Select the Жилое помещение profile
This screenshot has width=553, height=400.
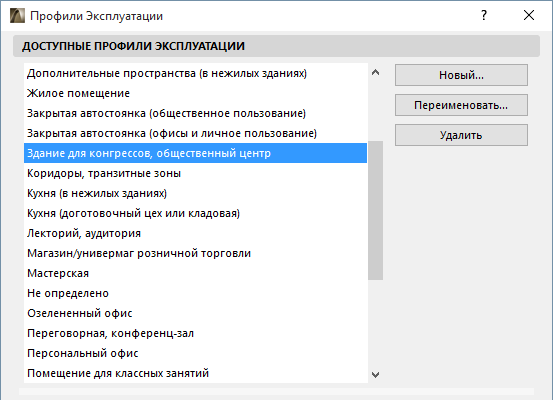pyautogui.click(x=195, y=93)
